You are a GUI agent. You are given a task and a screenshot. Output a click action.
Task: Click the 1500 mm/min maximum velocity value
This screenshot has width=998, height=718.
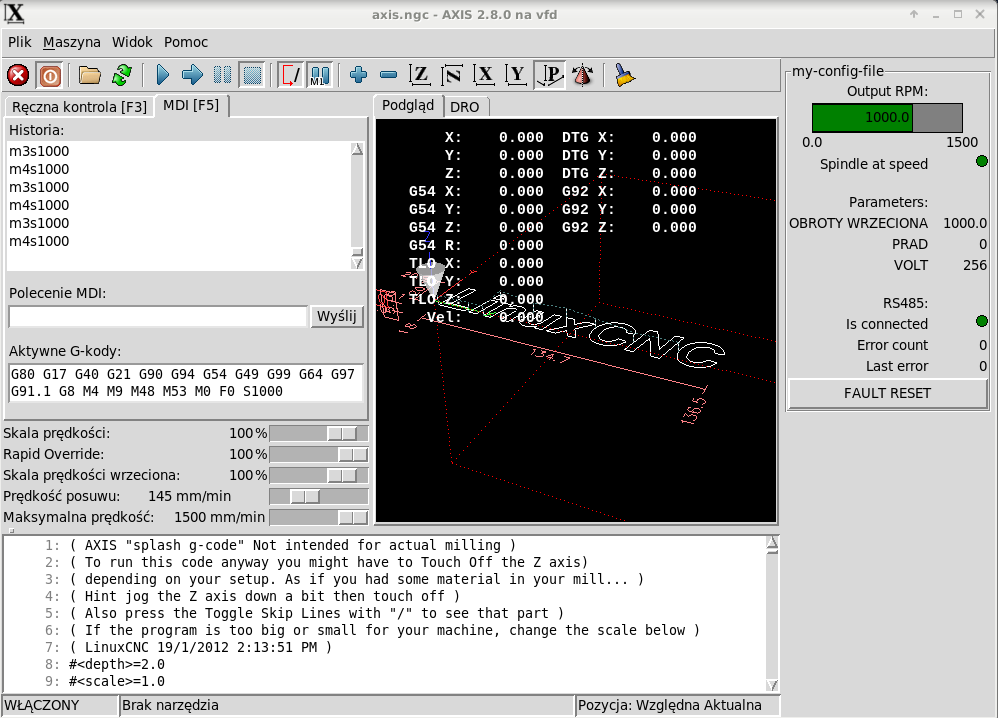tap(220, 517)
